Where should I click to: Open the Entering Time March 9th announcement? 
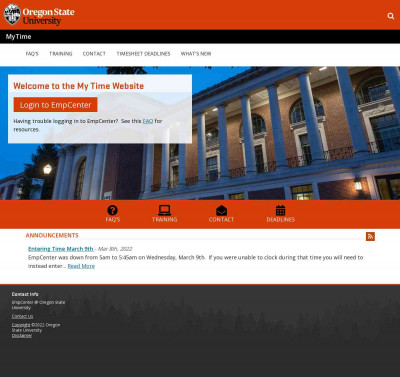click(61, 249)
